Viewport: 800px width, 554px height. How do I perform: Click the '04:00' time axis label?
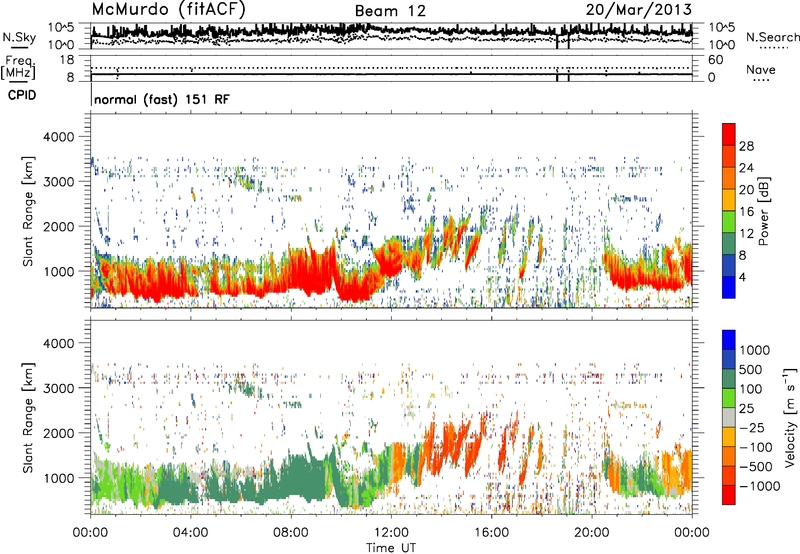[190, 533]
